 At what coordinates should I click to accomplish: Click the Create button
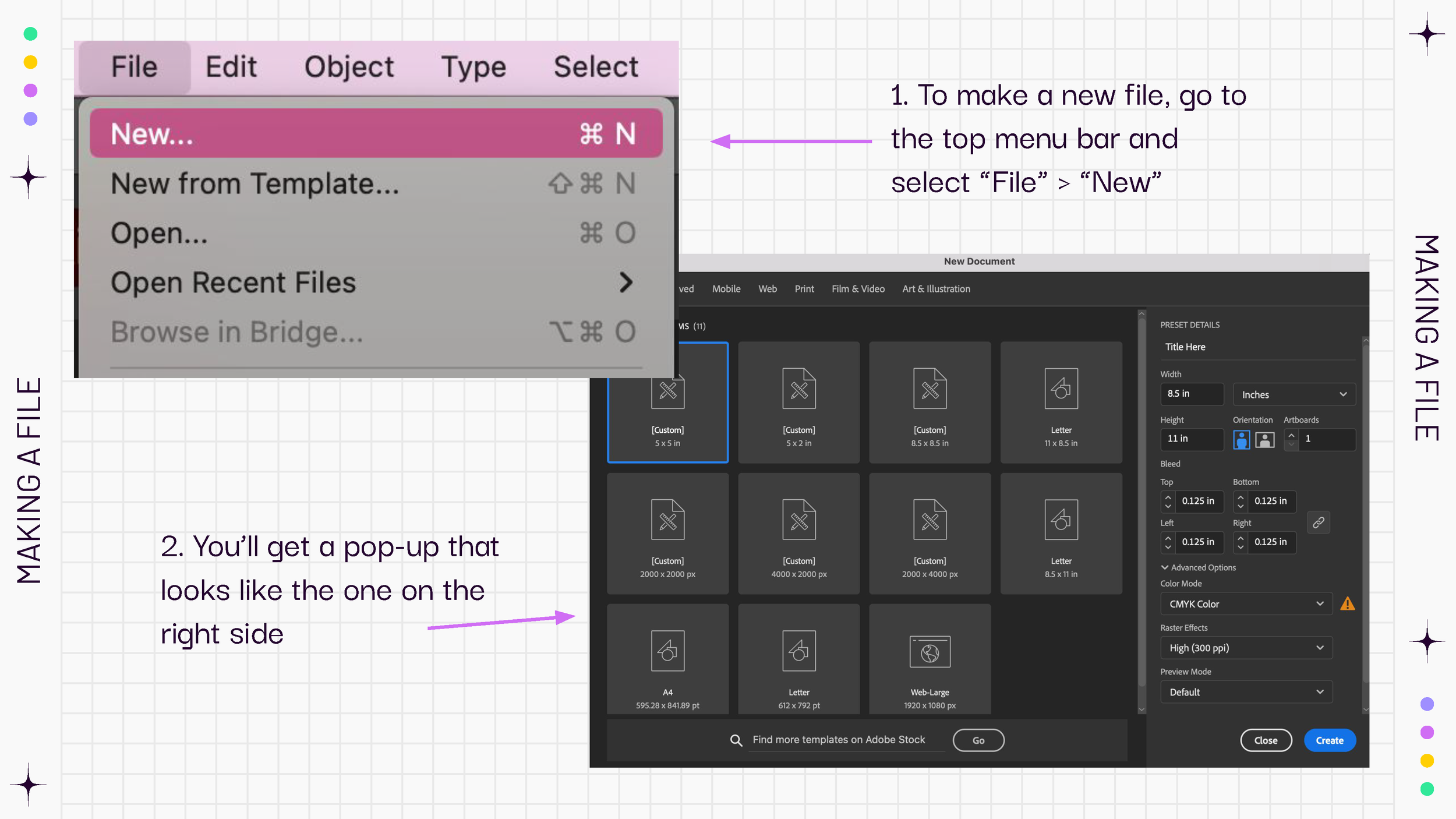pyautogui.click(x=1329, y=740)
